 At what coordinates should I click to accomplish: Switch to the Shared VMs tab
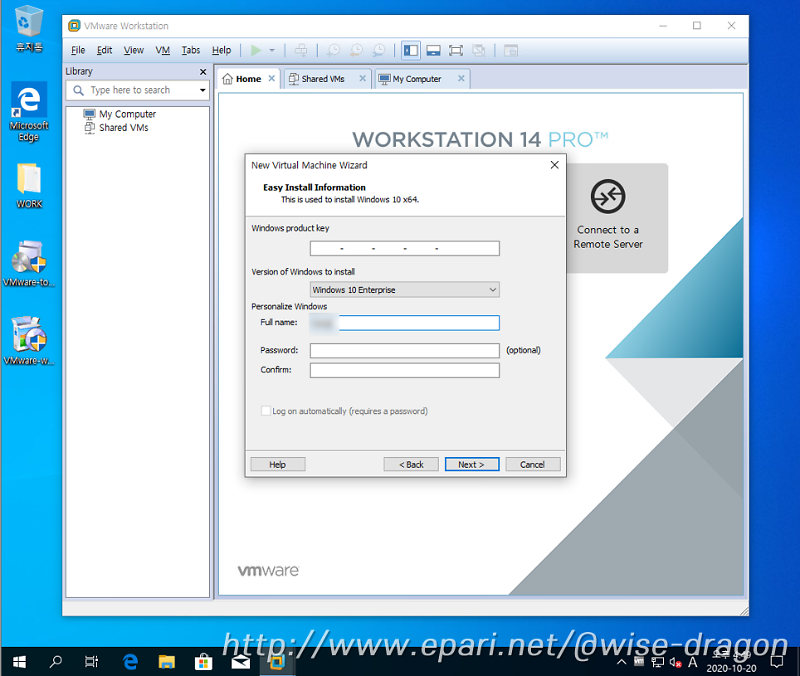pyautogui.click(x=323, y=79)
